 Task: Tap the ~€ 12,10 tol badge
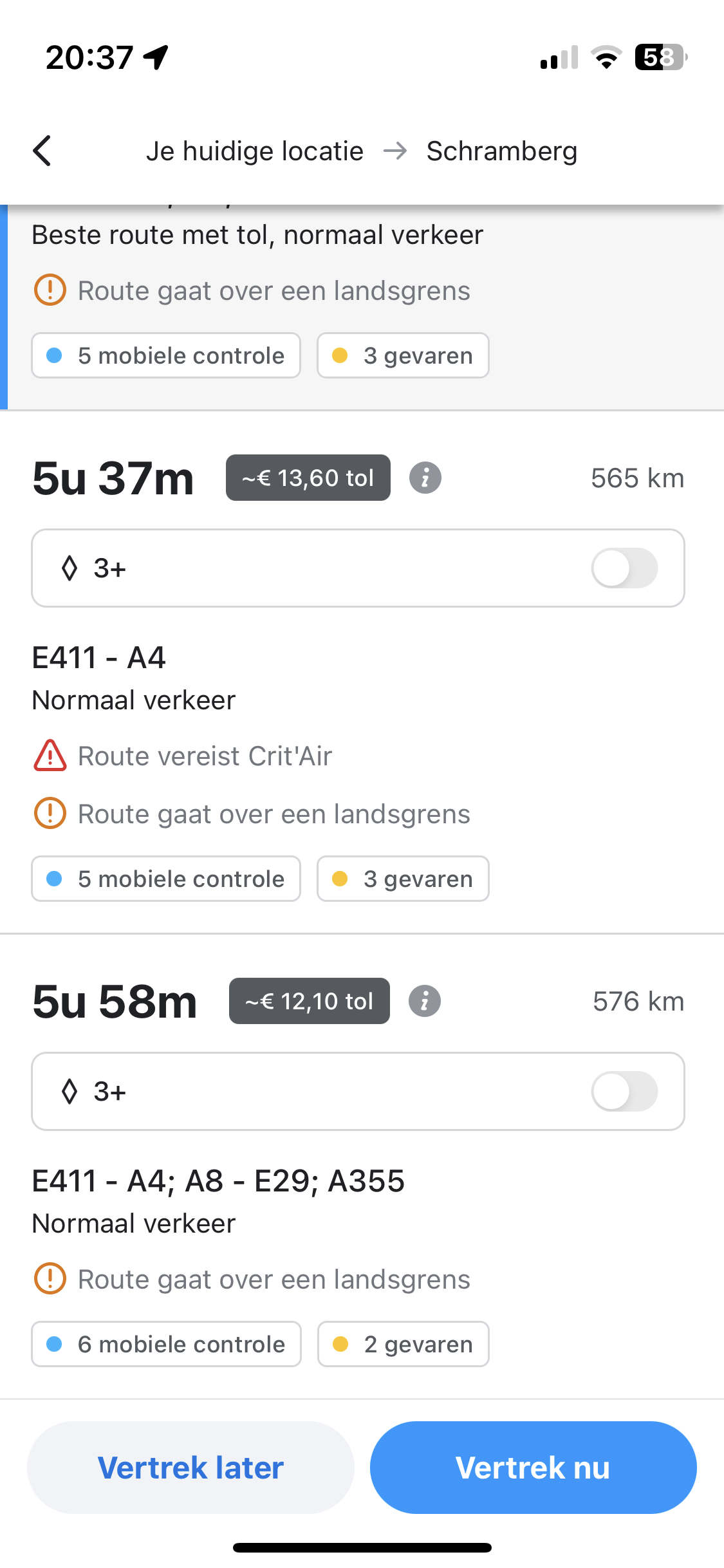pyautogui.click(x=310, y=1002)
